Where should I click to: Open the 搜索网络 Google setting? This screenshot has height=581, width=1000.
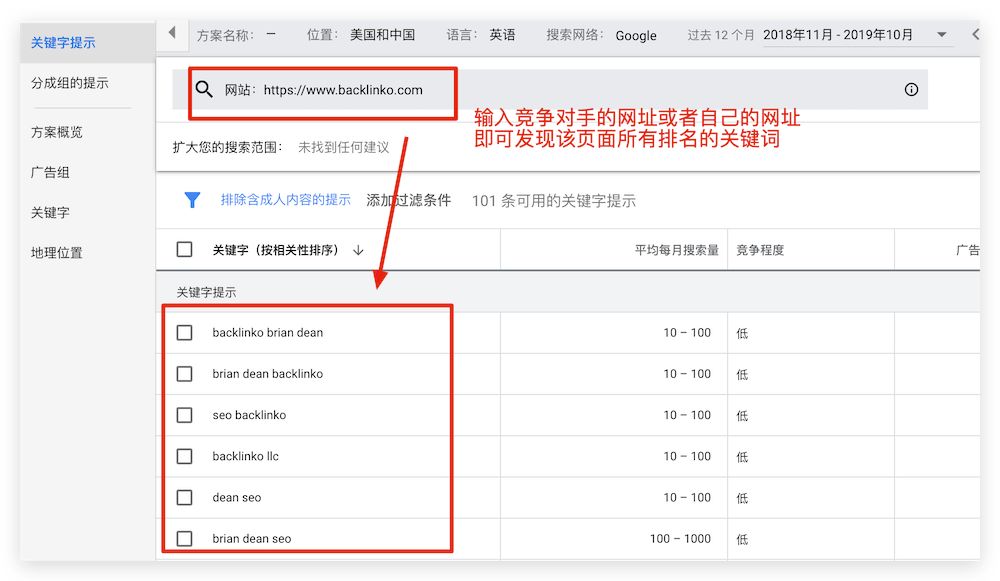click(x=636, y=35)
